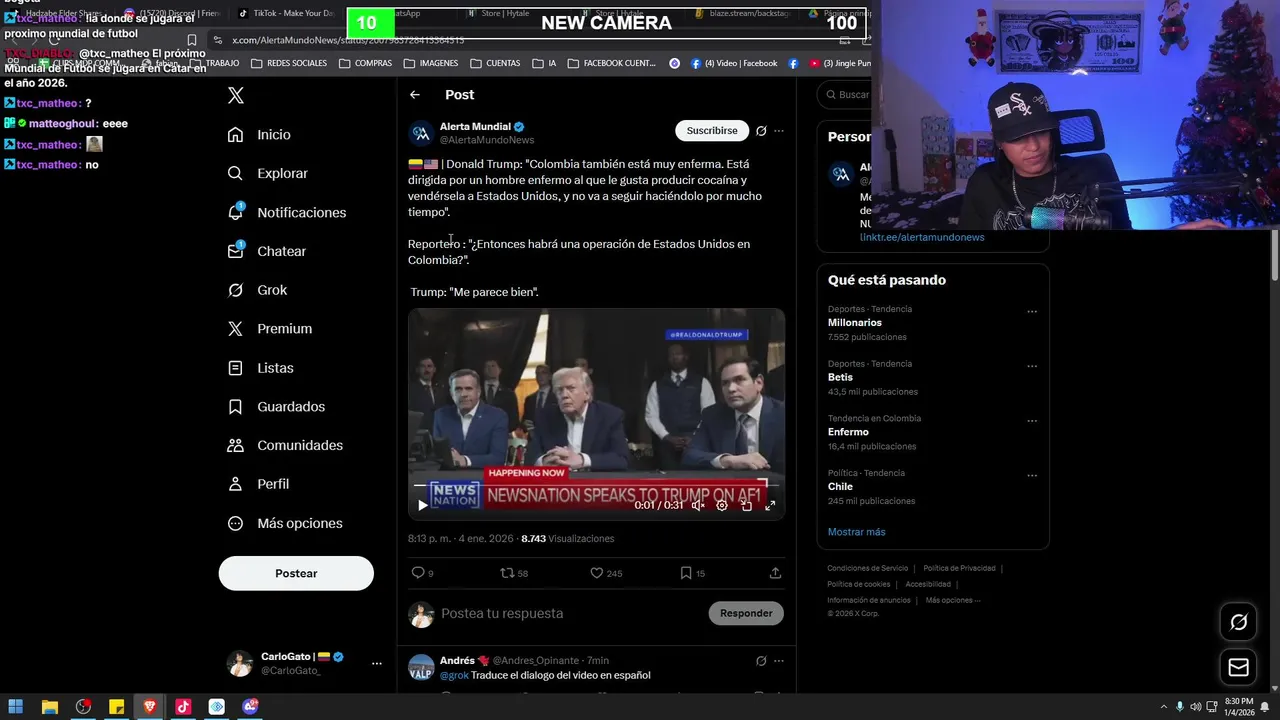Open Grok from the sidebar menu
The width and height of the screenshot is (1280, 720).
pos(258,290)
